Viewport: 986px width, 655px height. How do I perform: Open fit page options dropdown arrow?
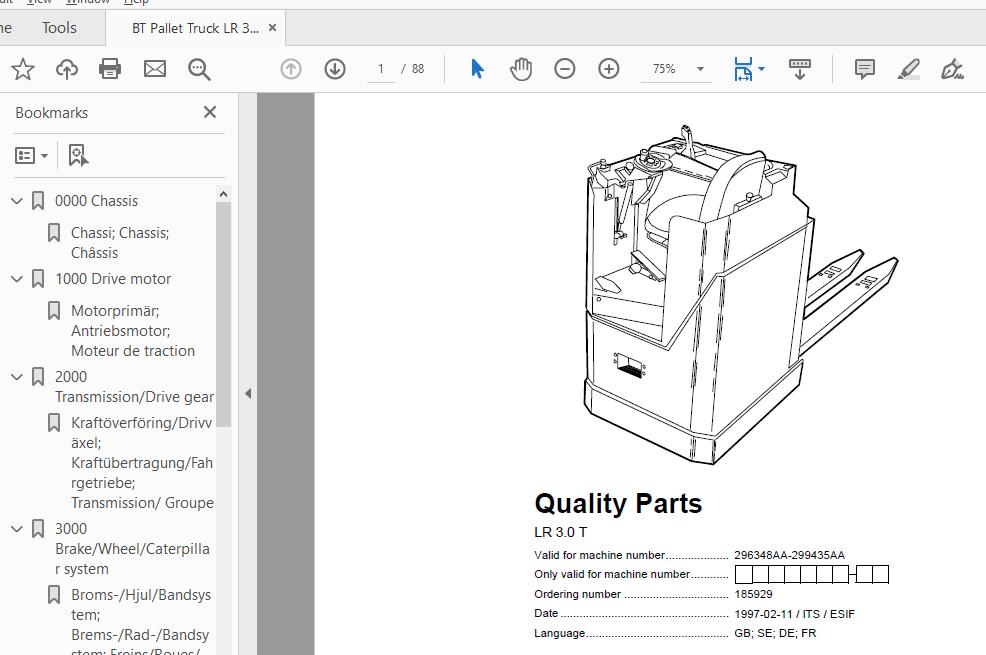[x=762, y=69]
